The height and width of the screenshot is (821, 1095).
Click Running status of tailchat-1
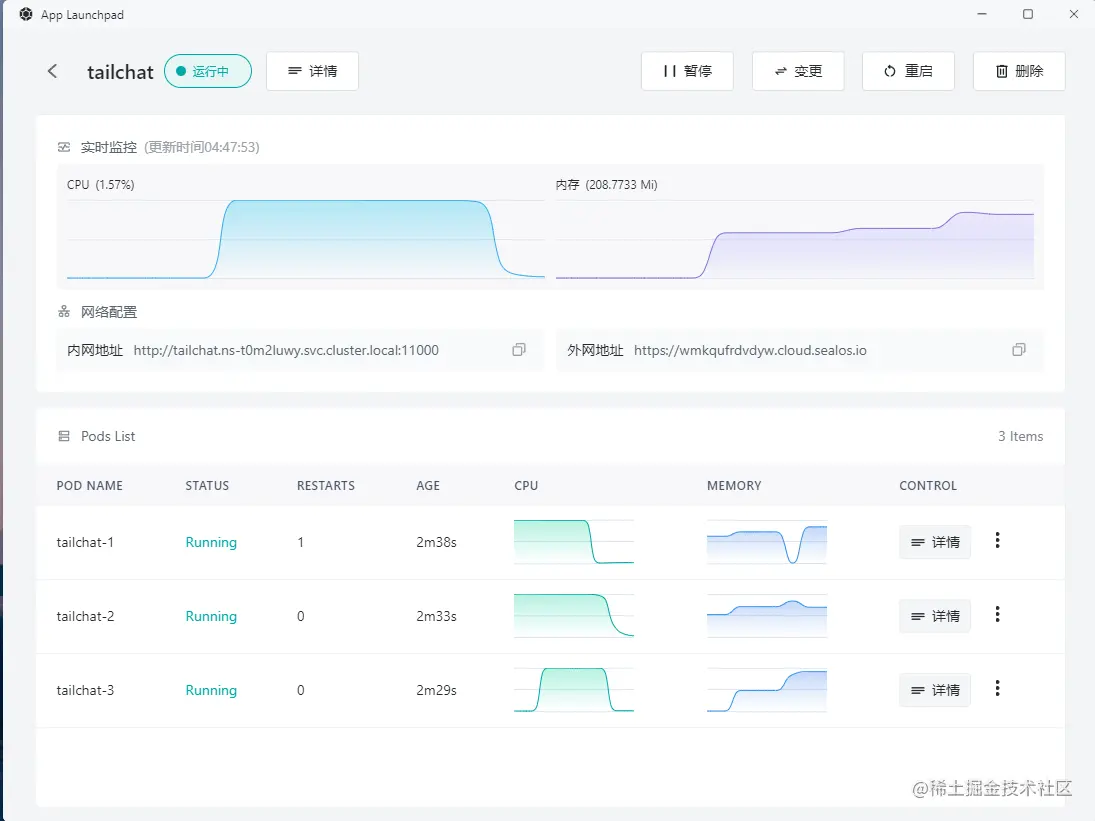click(x=211, y=542)
